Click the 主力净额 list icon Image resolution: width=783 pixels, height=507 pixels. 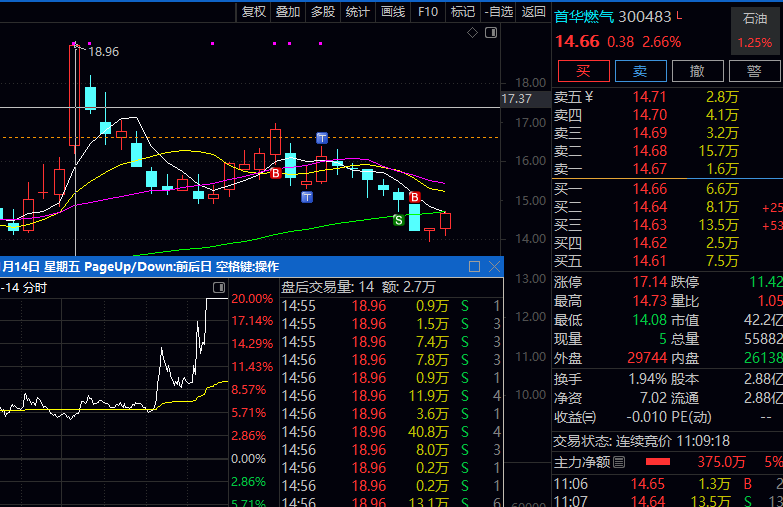(619, 462)
